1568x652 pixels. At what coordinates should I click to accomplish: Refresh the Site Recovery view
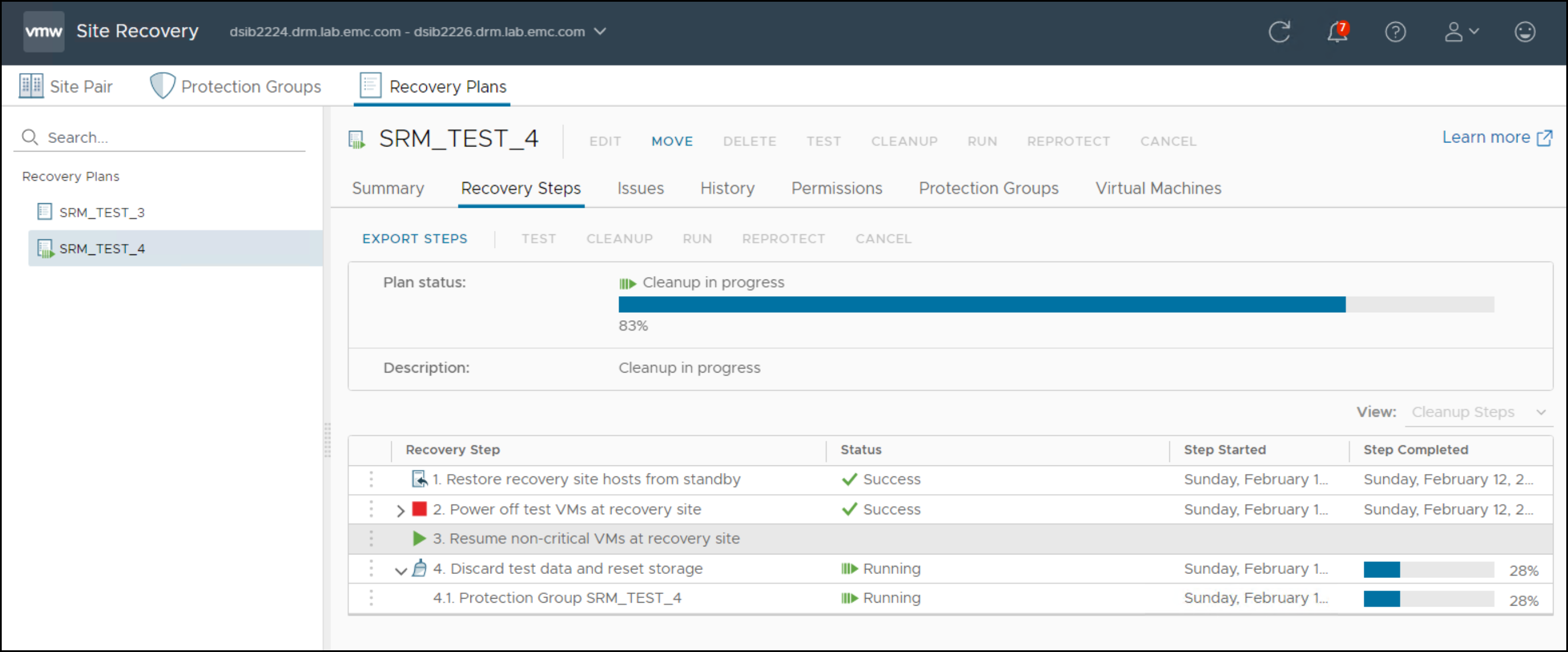coord(1279,32)
